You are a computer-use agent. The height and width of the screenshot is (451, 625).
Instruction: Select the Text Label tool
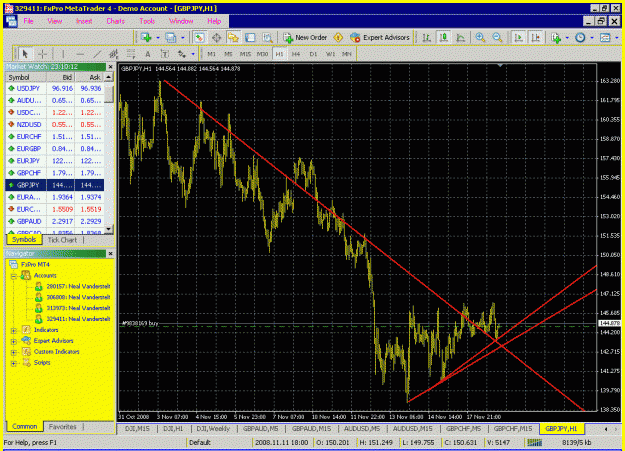point(165,54)
